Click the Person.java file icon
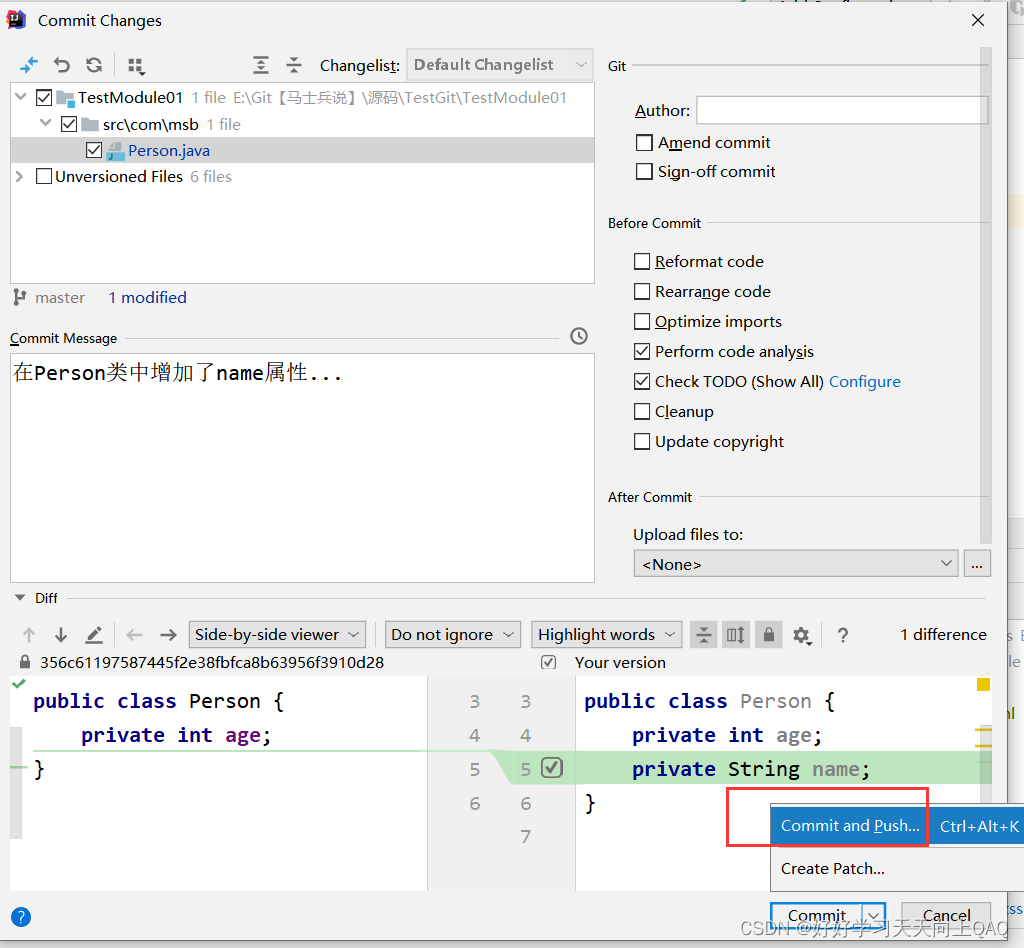Screen dimensions: 1024x948 pos(116,151)
